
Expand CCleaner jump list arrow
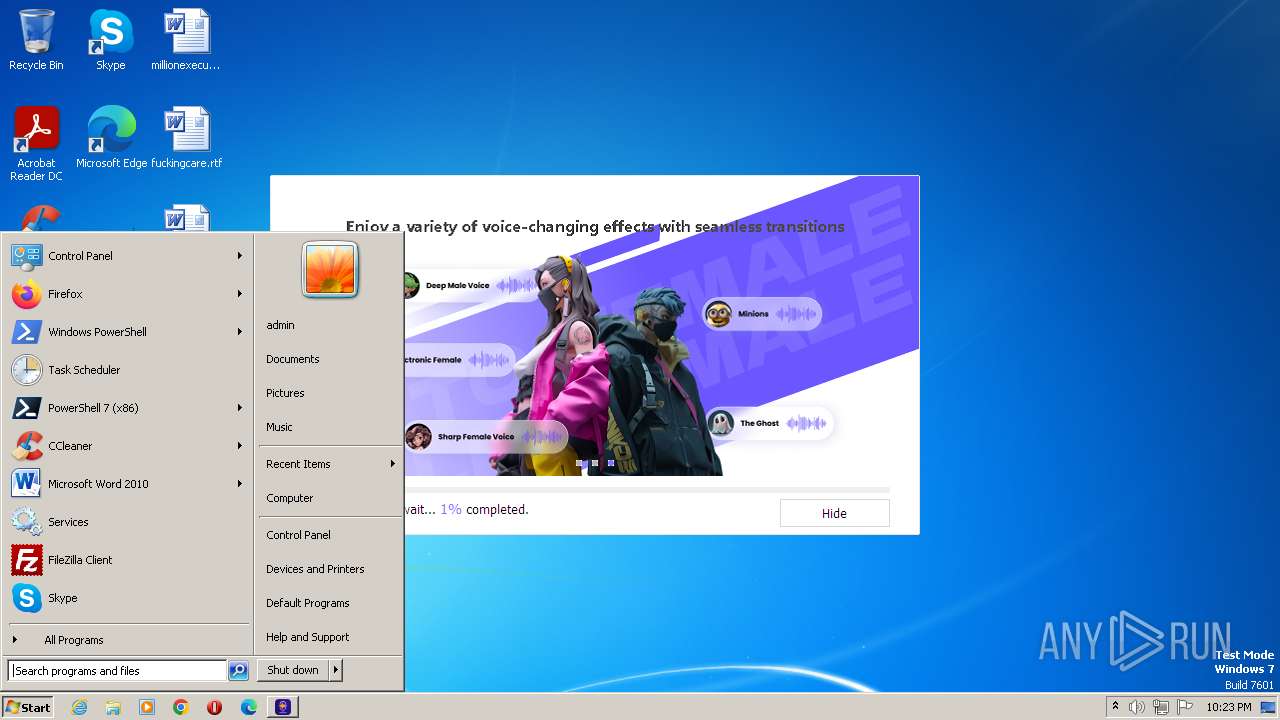point(240,446)
